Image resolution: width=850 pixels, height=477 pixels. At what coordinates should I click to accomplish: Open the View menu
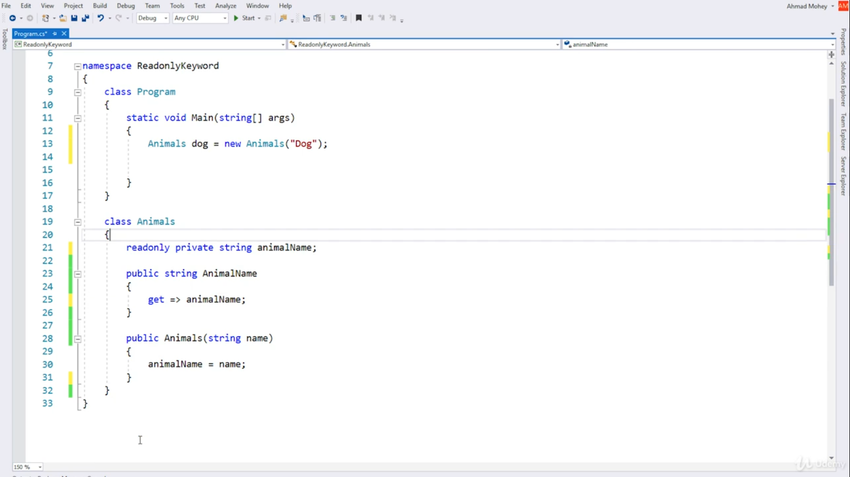(47, 5)
